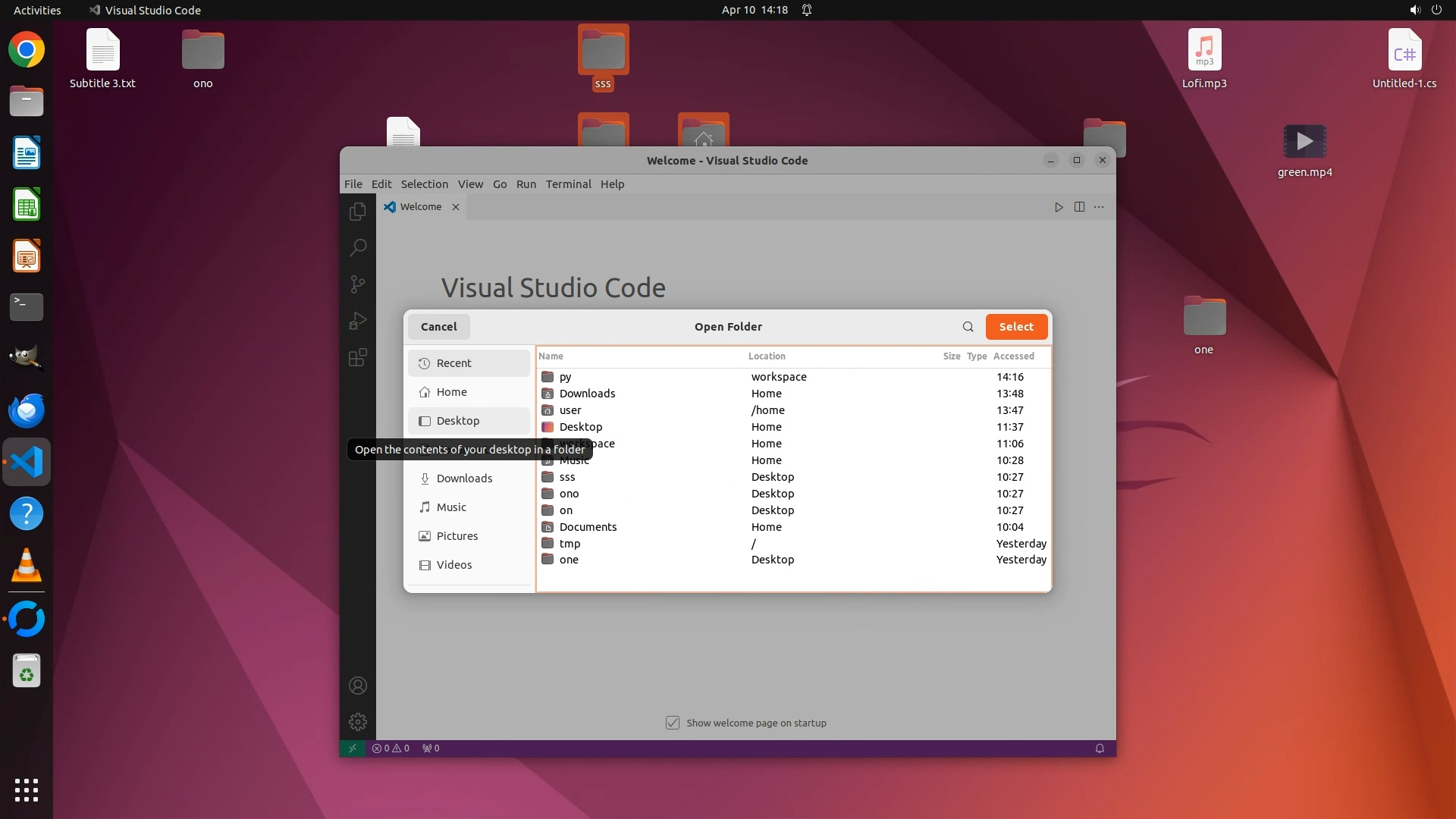Sort files by the Name column header

pyautogui.click(x=551, y=356)
